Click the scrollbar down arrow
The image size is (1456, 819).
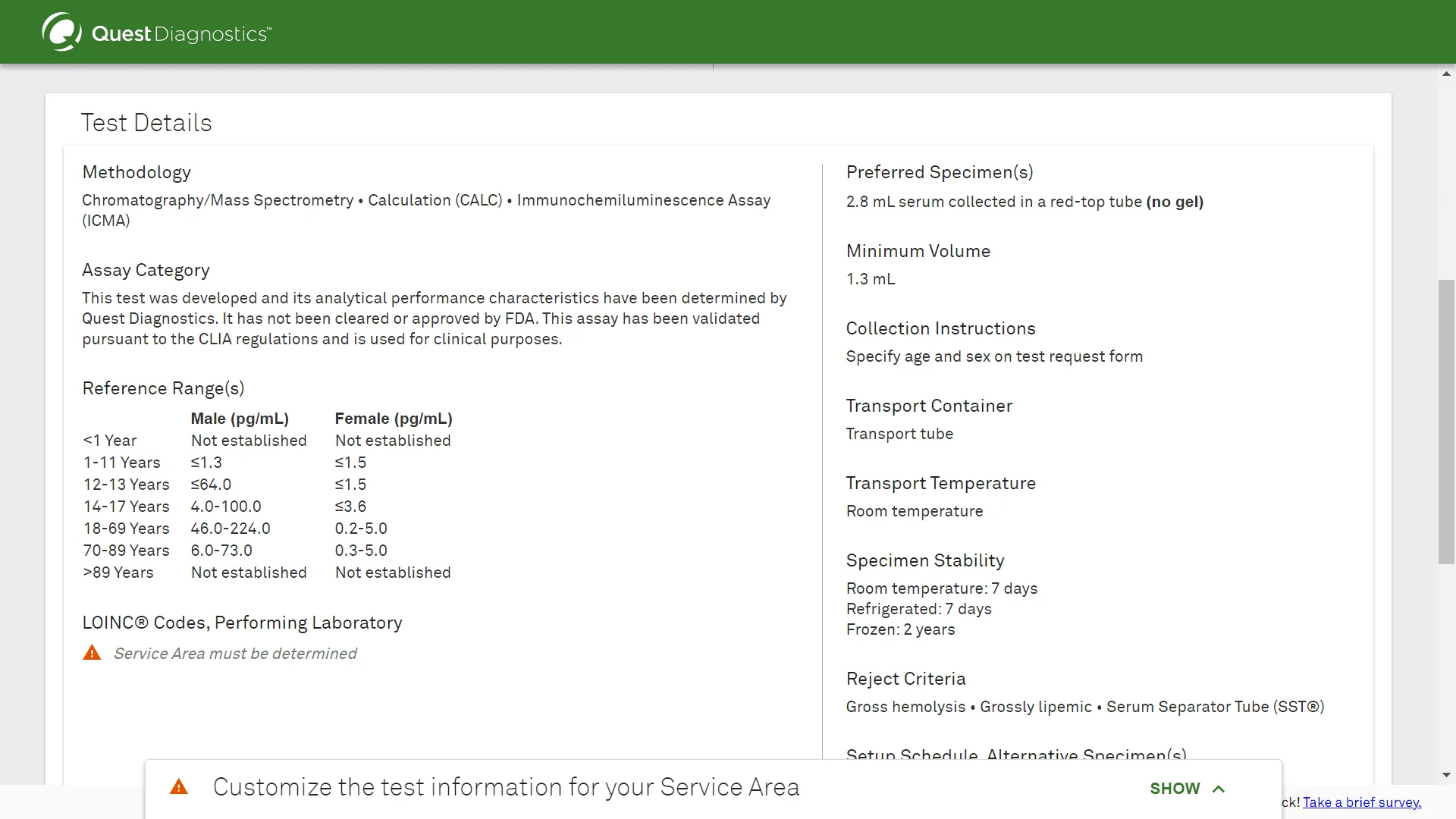1446,775
